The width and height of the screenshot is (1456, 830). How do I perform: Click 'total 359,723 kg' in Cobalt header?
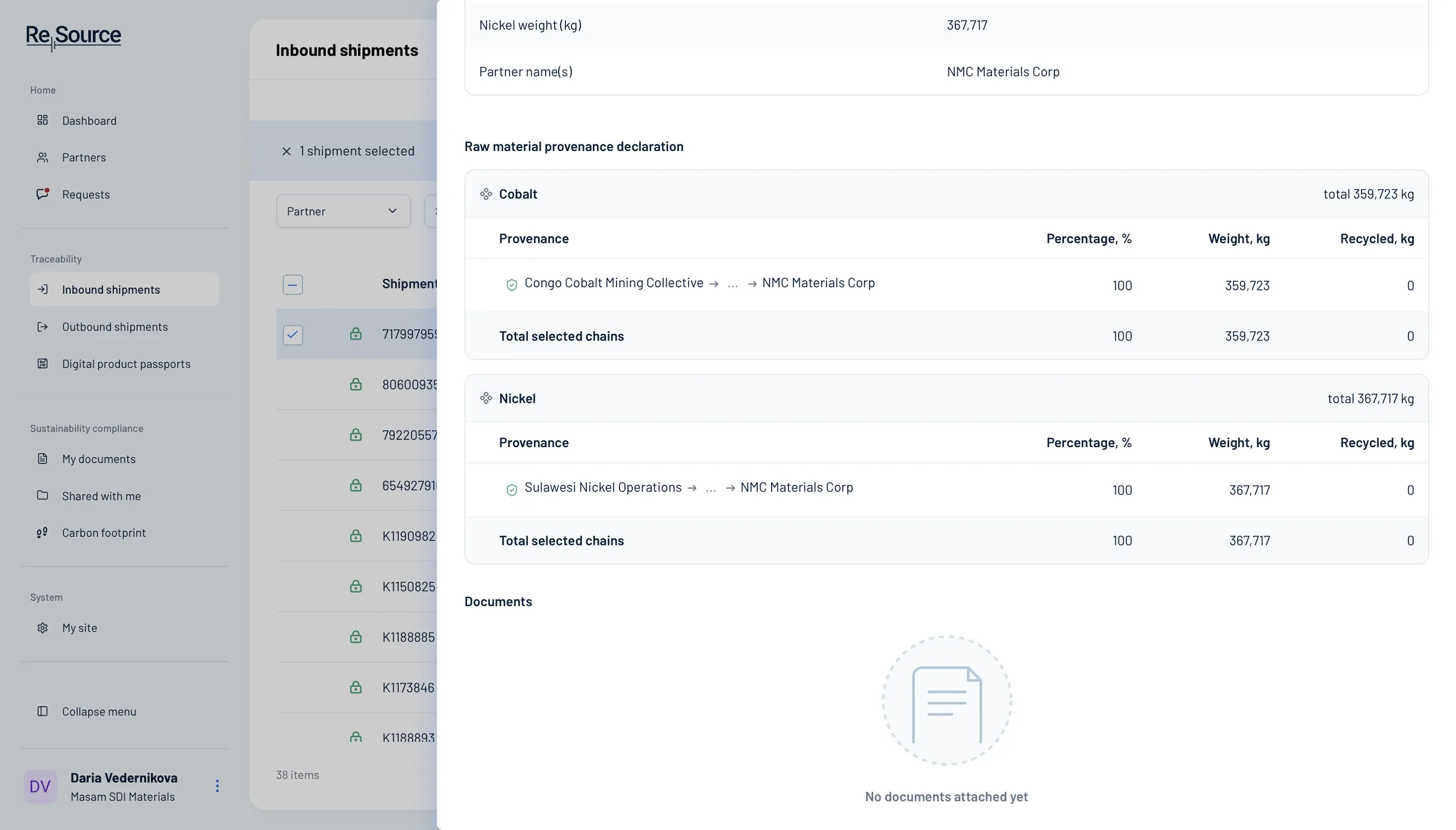(x=1369, y=194)
